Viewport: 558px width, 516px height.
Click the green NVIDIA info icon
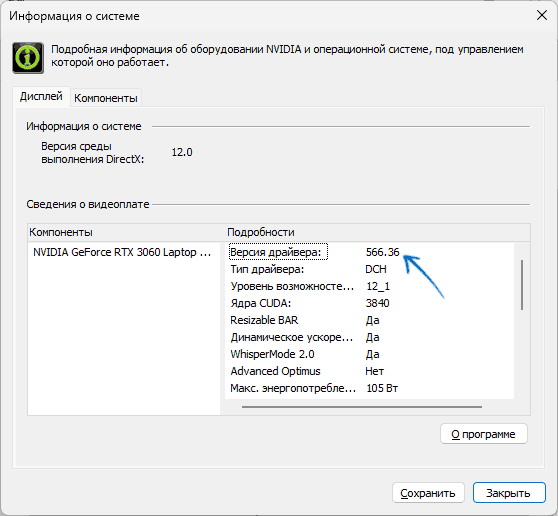tap(28, 58)
